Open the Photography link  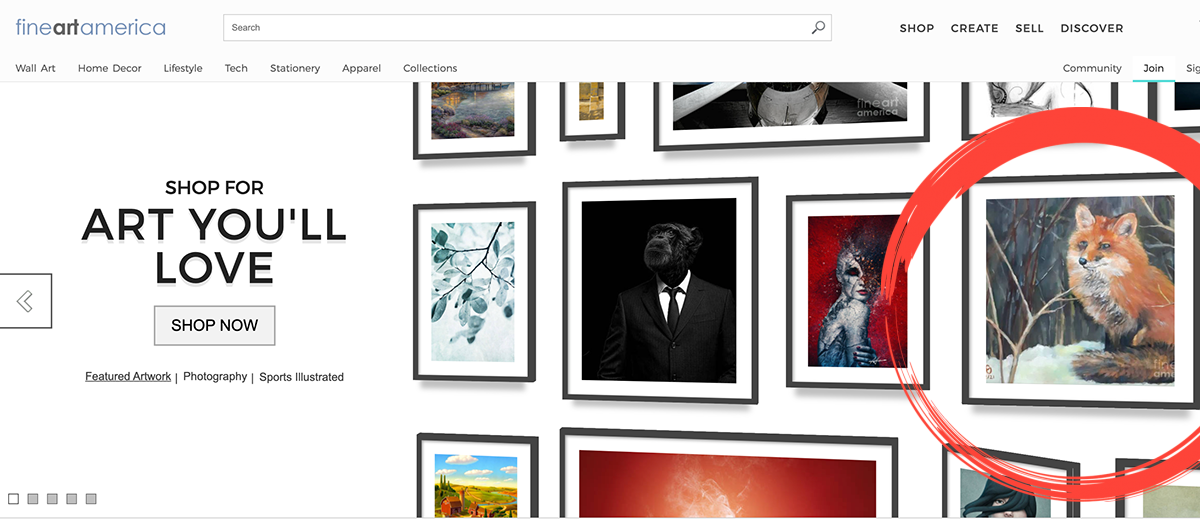pos(215,377)
